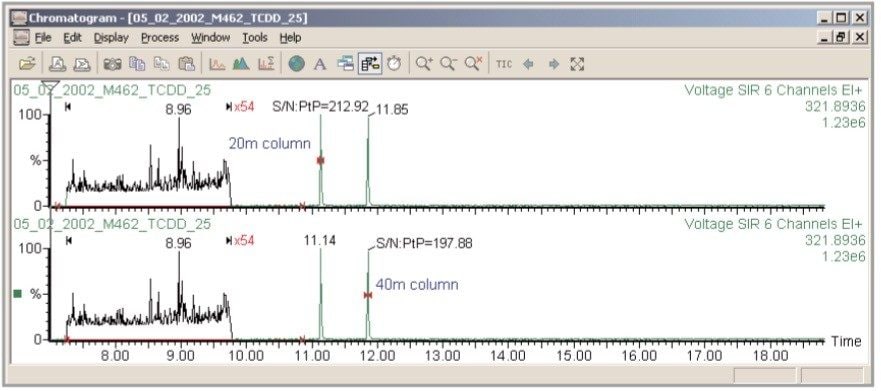Click the zoom out magnifier icon
This screenshot has height=391, width=881.
(448, 64)
